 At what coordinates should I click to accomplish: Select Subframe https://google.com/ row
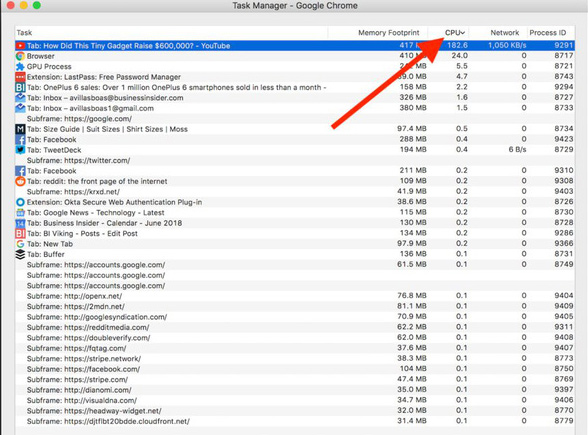[295, 119]
